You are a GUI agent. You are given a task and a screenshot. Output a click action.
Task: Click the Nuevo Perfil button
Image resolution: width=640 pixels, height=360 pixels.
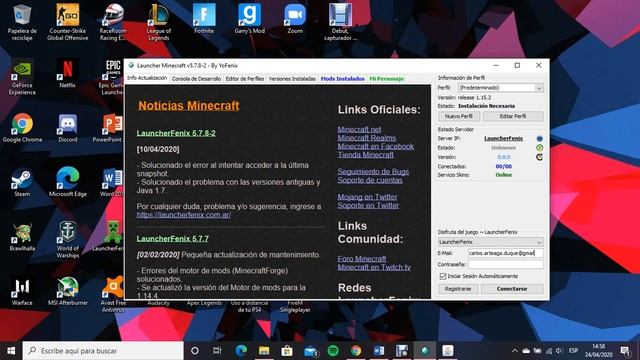pos(459,116)
